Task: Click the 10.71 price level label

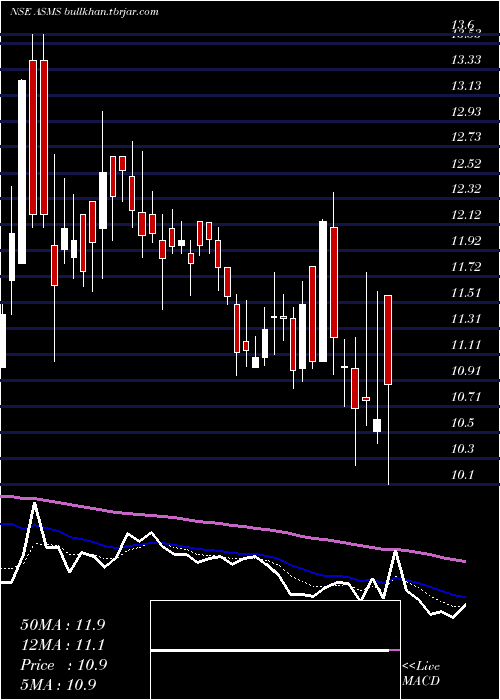Action: (x=466, y=396)
